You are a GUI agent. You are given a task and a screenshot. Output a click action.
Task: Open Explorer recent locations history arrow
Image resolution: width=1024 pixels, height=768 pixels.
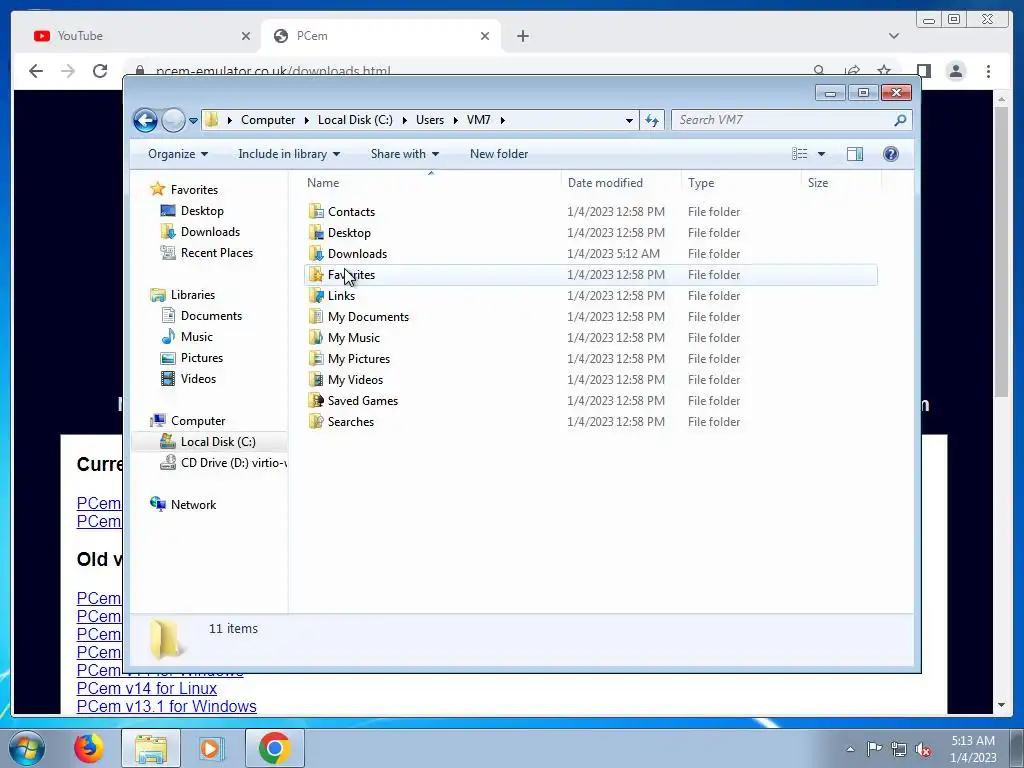point(193,120)
